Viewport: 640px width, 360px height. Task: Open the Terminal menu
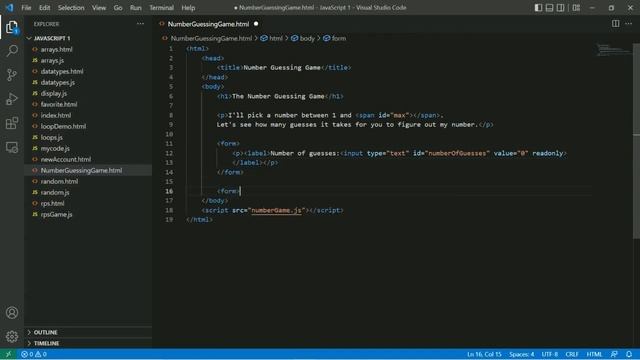tap(161, 8)
